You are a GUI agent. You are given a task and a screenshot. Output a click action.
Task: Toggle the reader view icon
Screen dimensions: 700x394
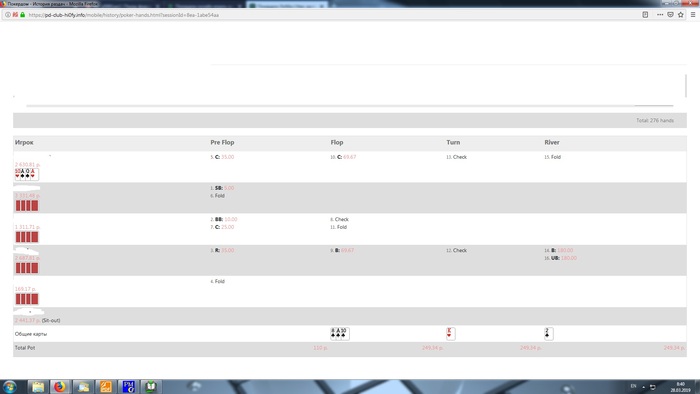(645, 15)
